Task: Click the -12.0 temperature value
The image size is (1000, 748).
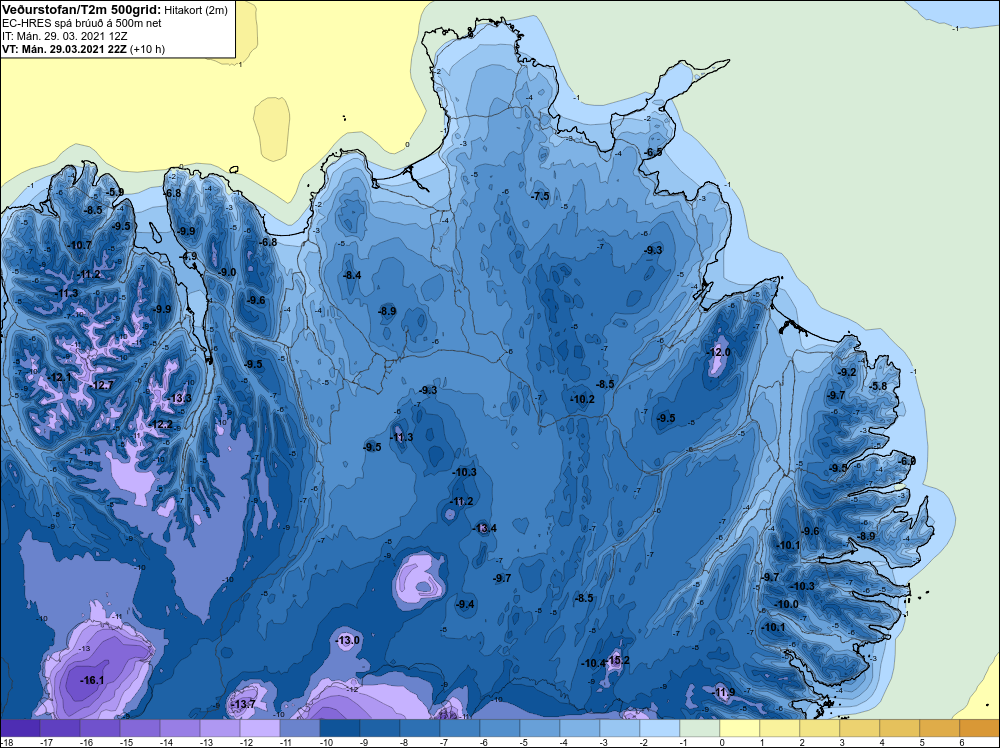Action: tap(718, 352)
